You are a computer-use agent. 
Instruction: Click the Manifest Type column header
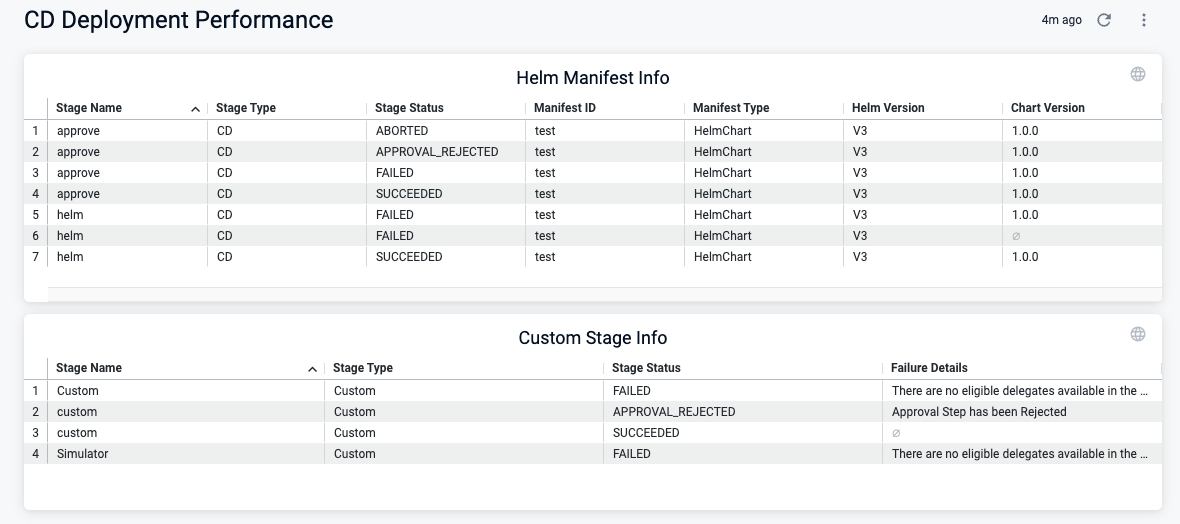click(731, 108)
